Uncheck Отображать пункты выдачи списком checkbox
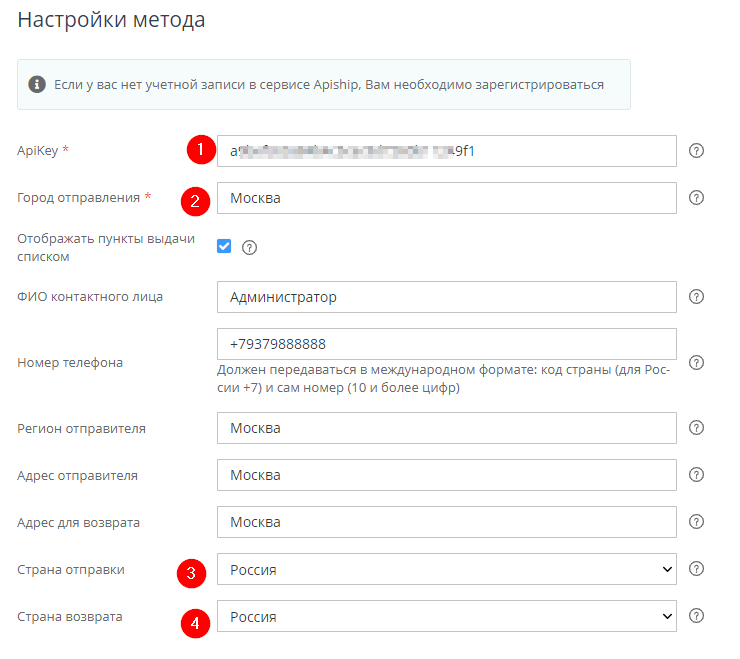 [x=224, y=246]
